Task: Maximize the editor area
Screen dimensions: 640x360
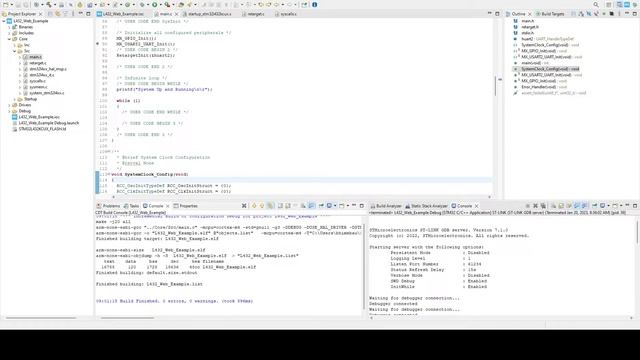Action: click(497, 13)
